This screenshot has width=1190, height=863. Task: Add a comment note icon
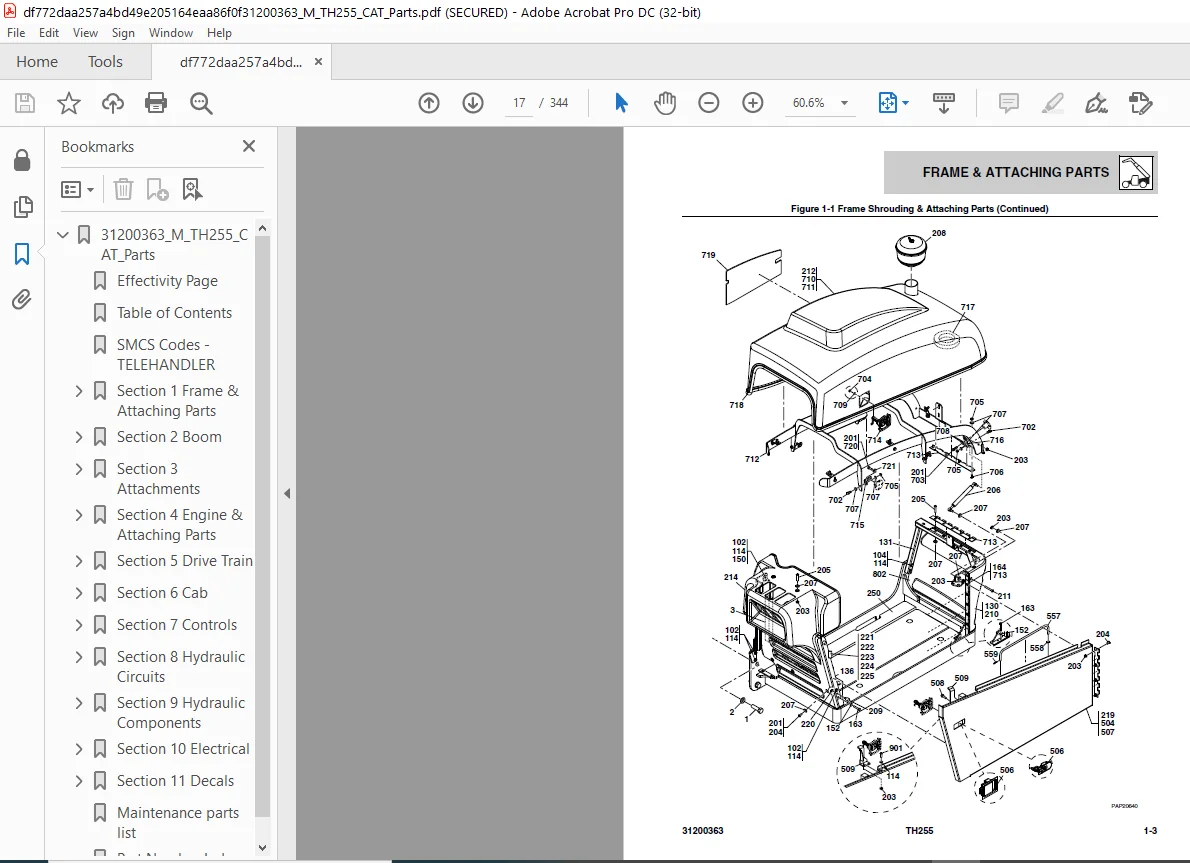click(1009, 102)
